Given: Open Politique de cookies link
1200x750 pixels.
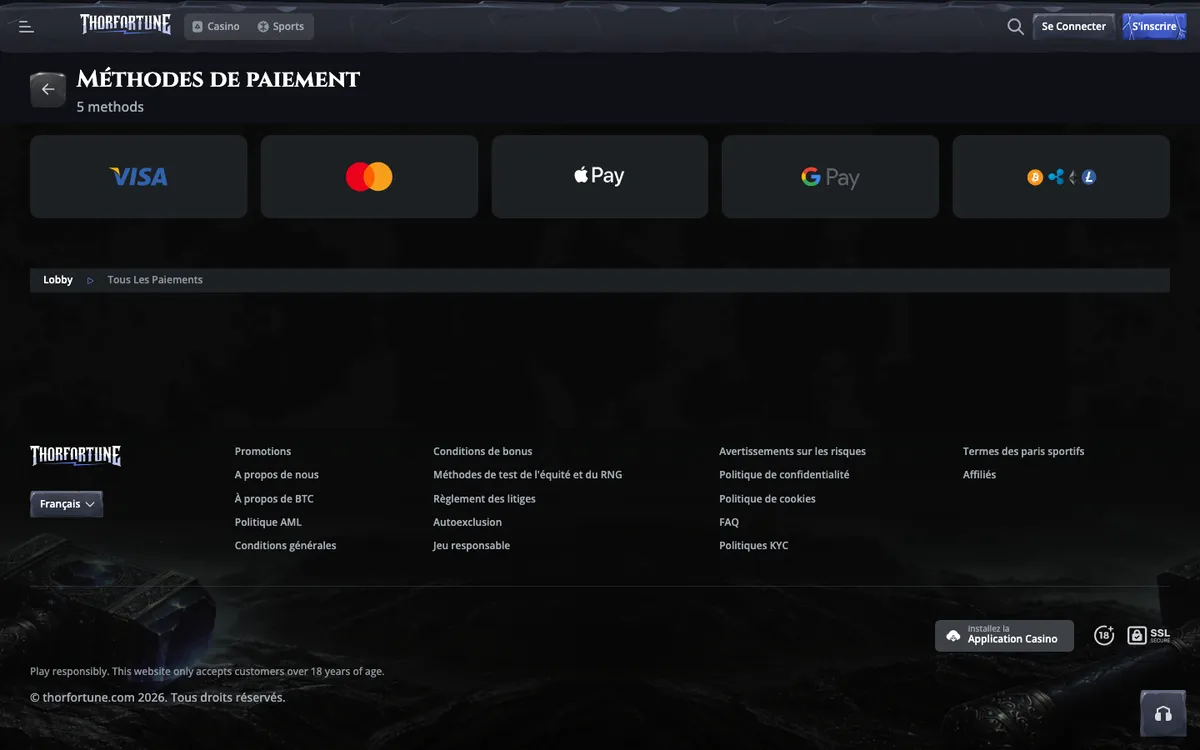Looking at the screenshot, I should click(767, 499).
